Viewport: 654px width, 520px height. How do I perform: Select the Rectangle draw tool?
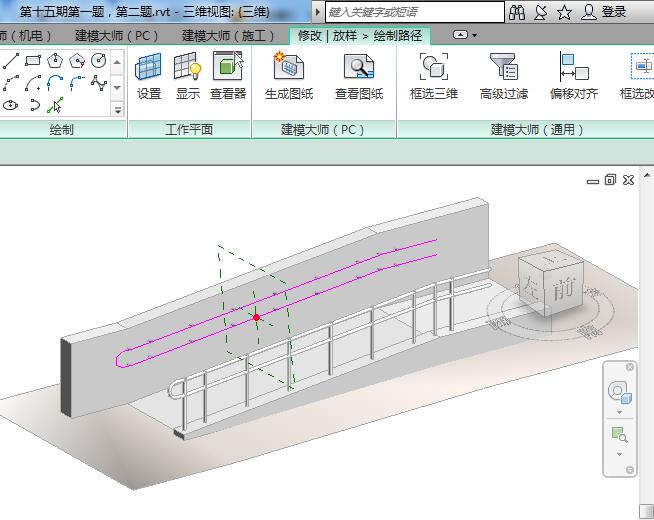click(33, 61)
